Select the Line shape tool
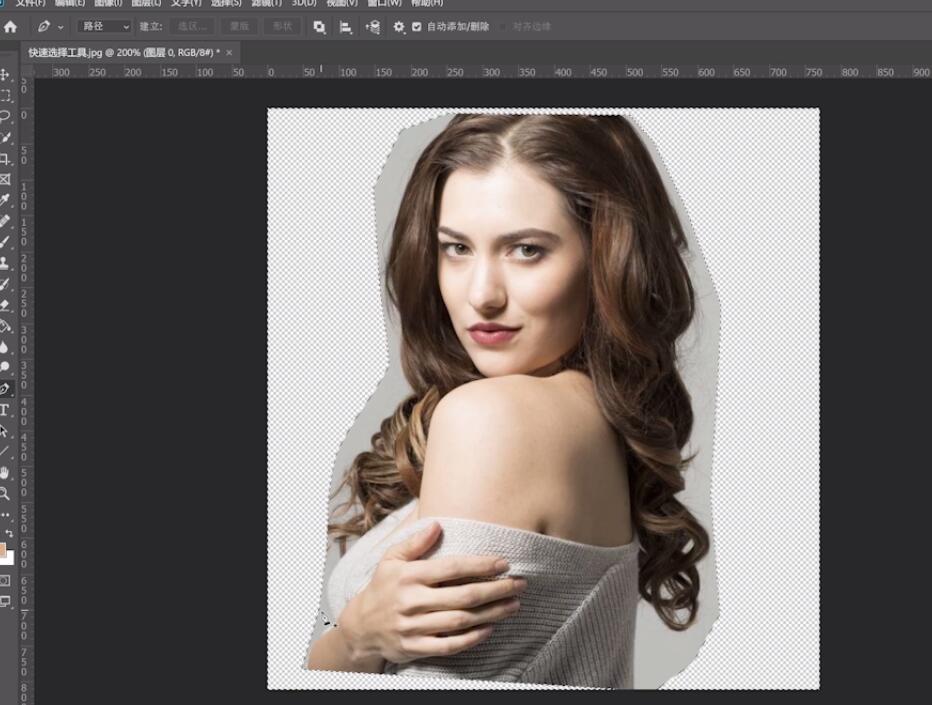Image resolution: width=932 pixels, height=705 pixels. (x=5, y=451)
